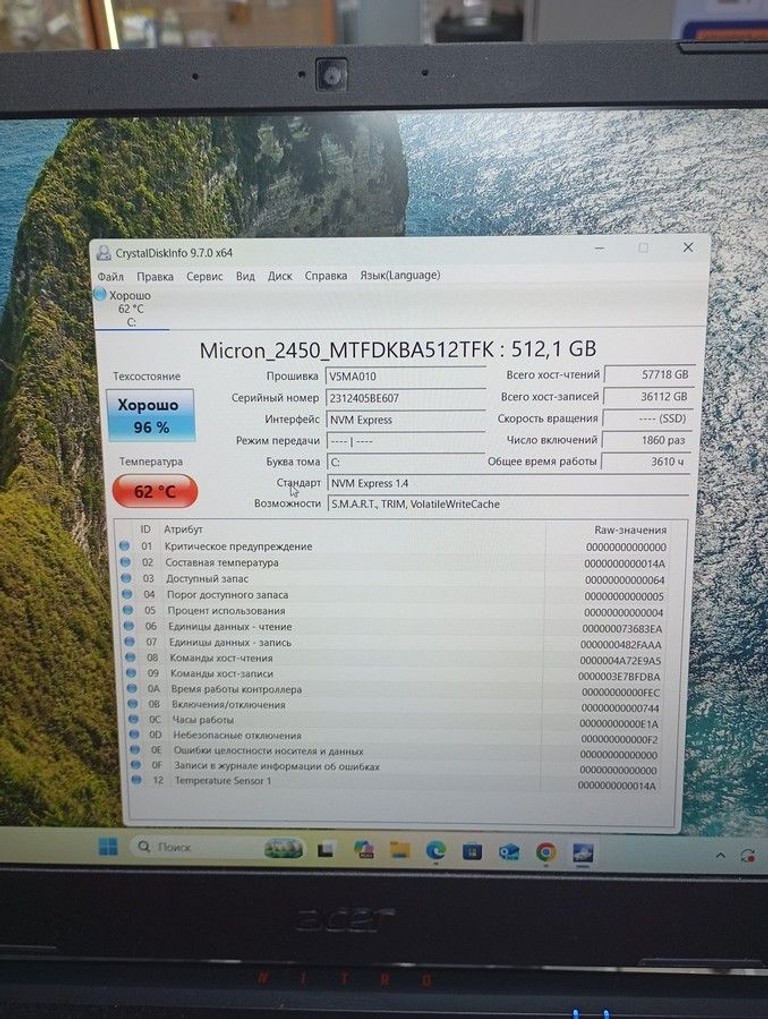The height and width of the screenshot is (1019, 768).
Task: Open the Язык(Language) menu
Action: (x=400, y=275)
